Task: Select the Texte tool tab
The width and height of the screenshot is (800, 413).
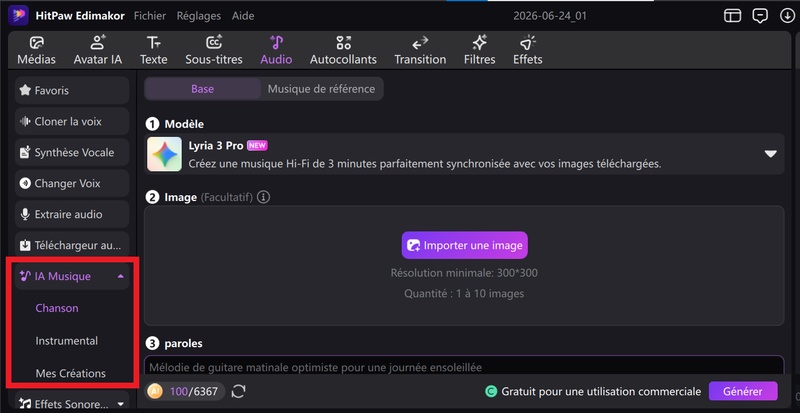Action: (x=154, y=51)
